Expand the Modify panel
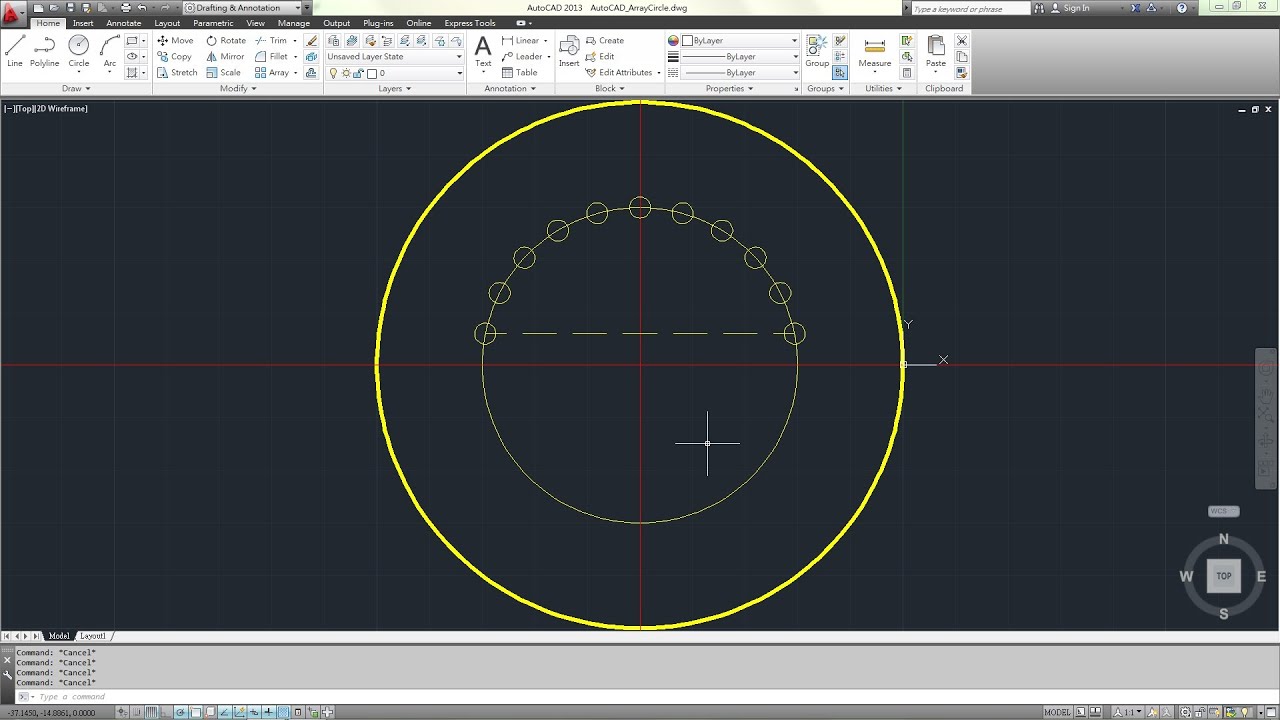 click(238, 88)
